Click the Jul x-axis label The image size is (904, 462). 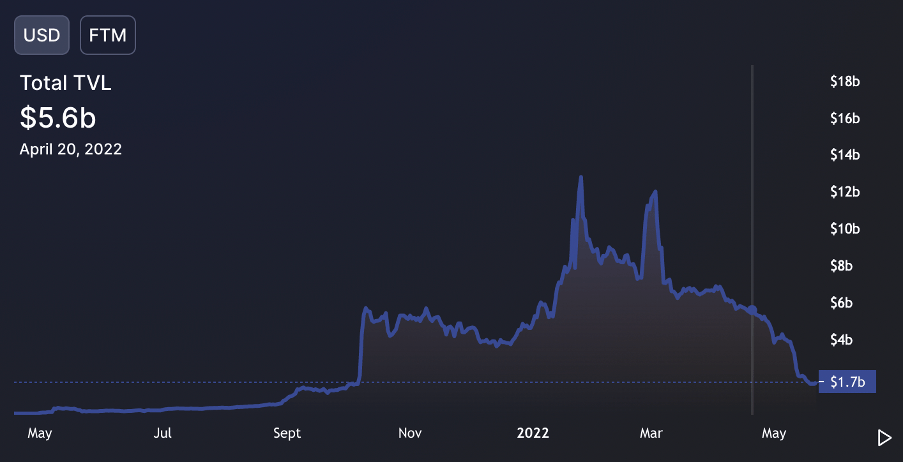[x=163, y=433]
